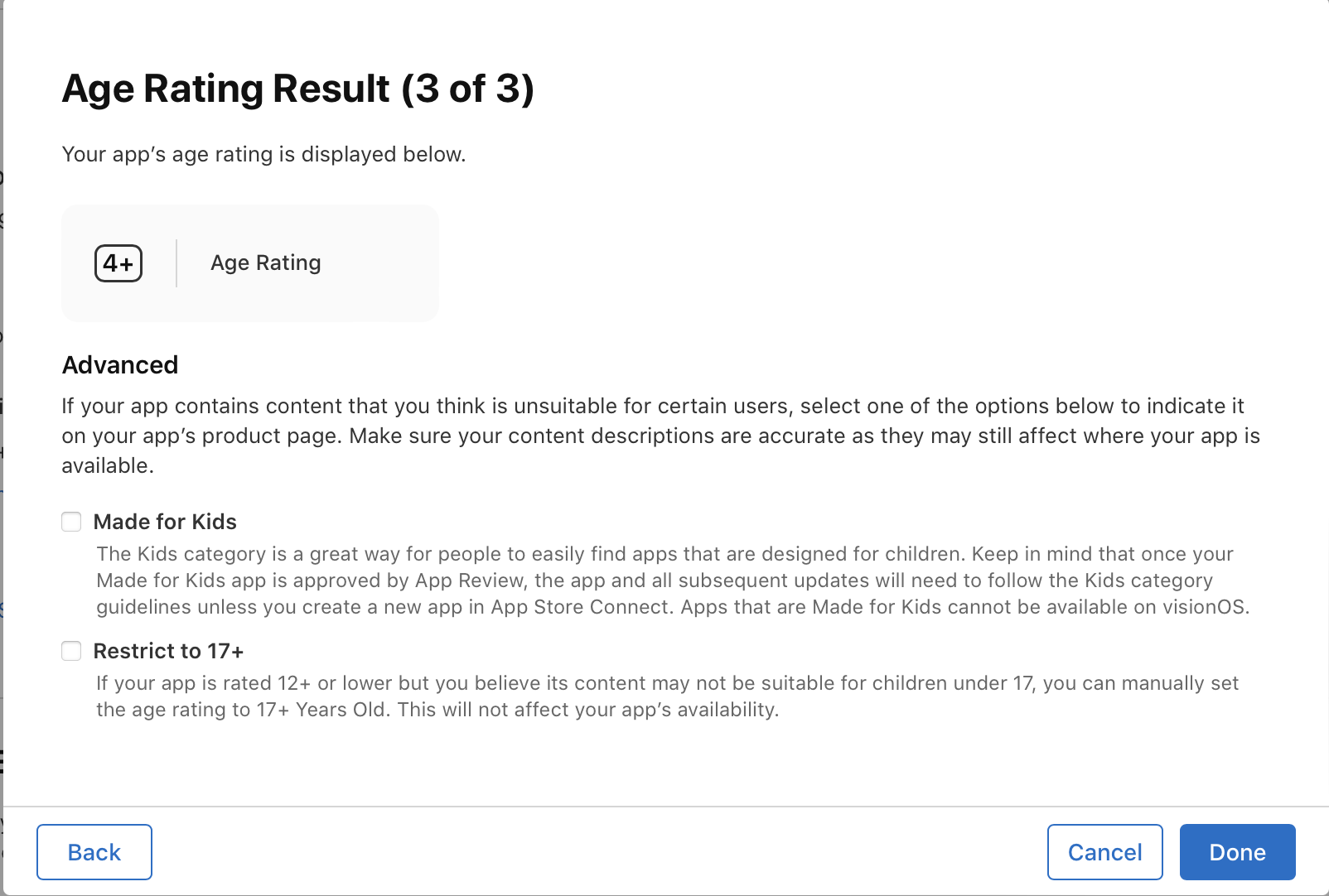Click the '(3 of 3)' step indicator
Viewport: 1329px width, 896px height.
pos(468,89)
